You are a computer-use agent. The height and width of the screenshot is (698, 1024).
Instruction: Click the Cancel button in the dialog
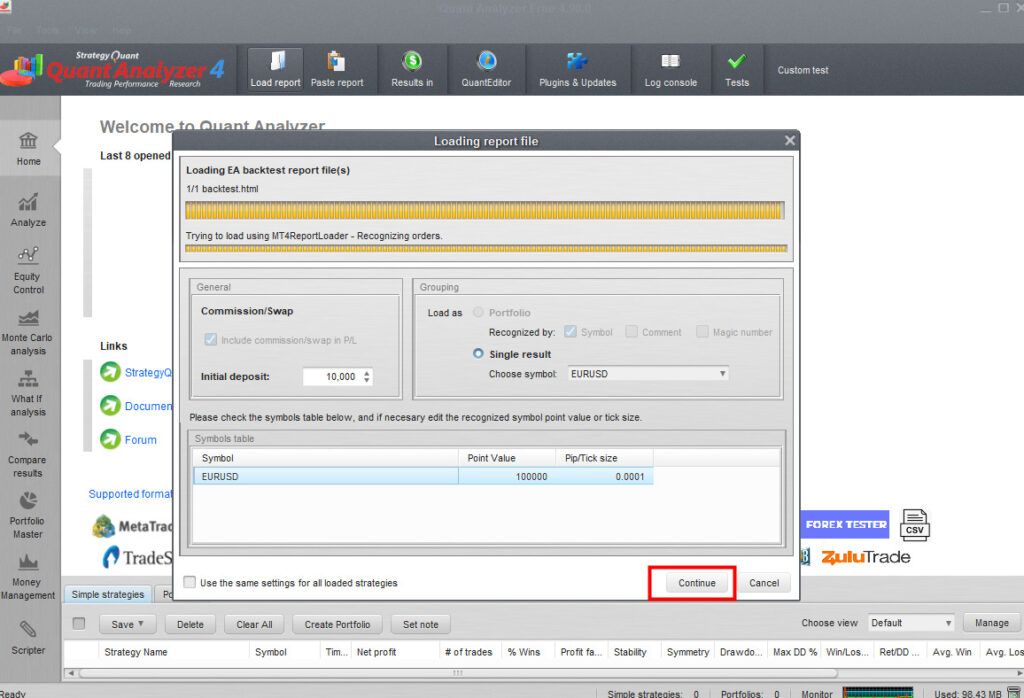coord(764,583)
